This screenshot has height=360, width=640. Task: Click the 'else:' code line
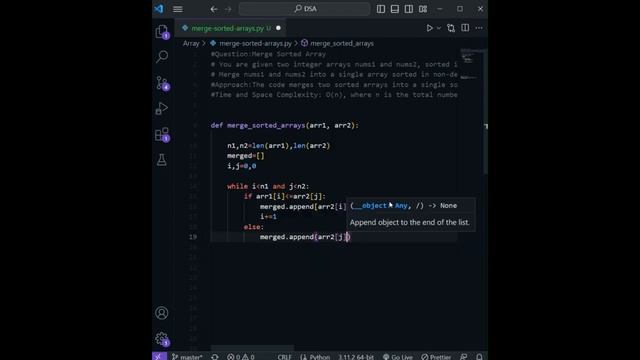coord(253,227)
